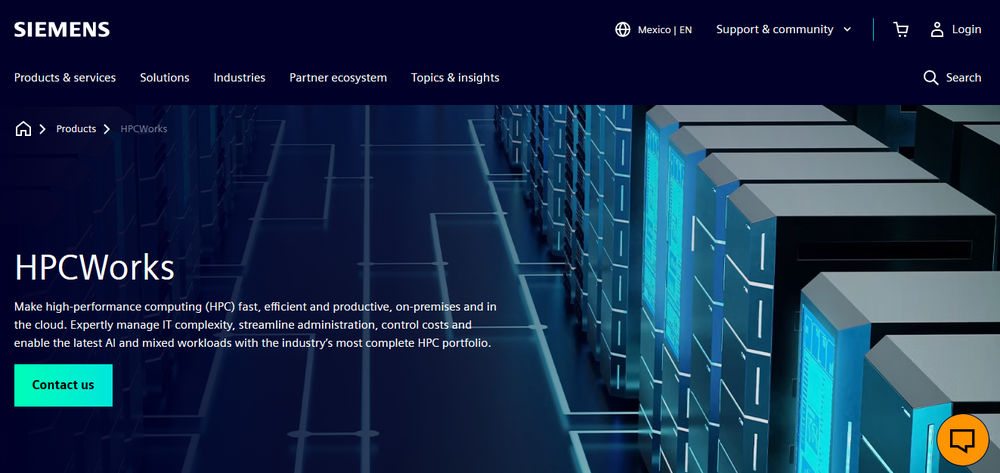Click the magnifying glass search icon

pos(930,78)
